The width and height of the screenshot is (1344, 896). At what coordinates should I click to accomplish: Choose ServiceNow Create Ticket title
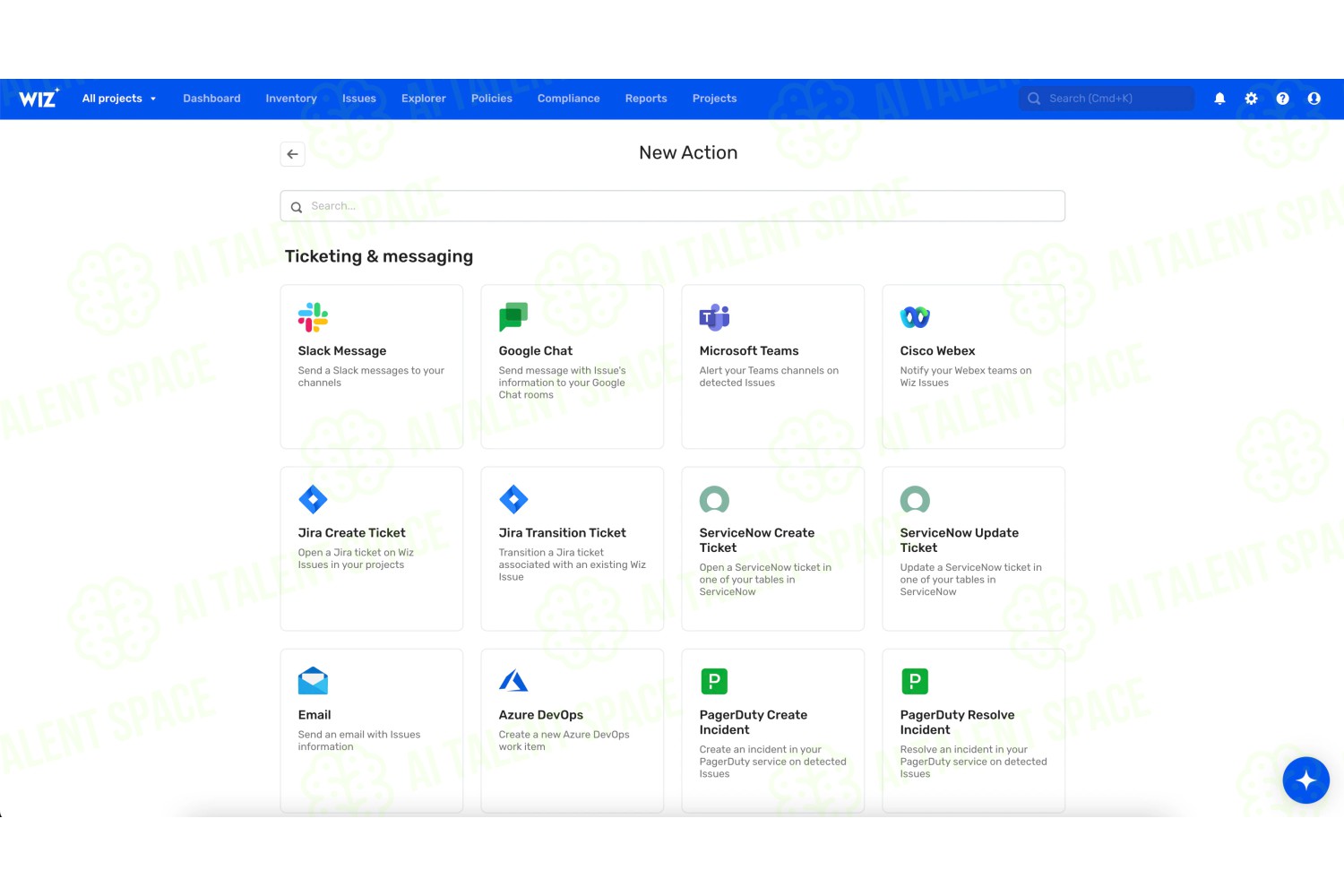(757, 540)
